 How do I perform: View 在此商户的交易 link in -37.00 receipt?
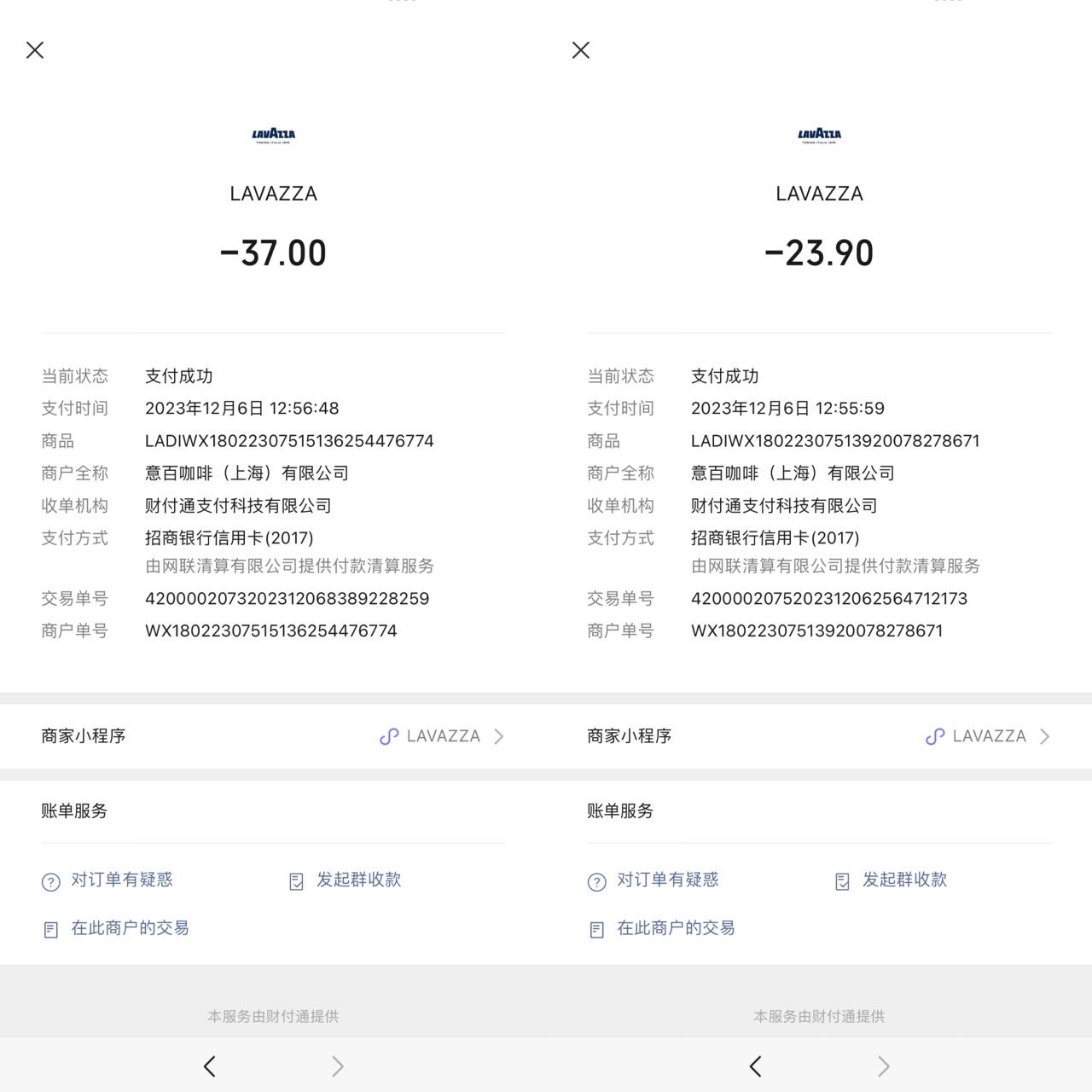coord(130,928)
